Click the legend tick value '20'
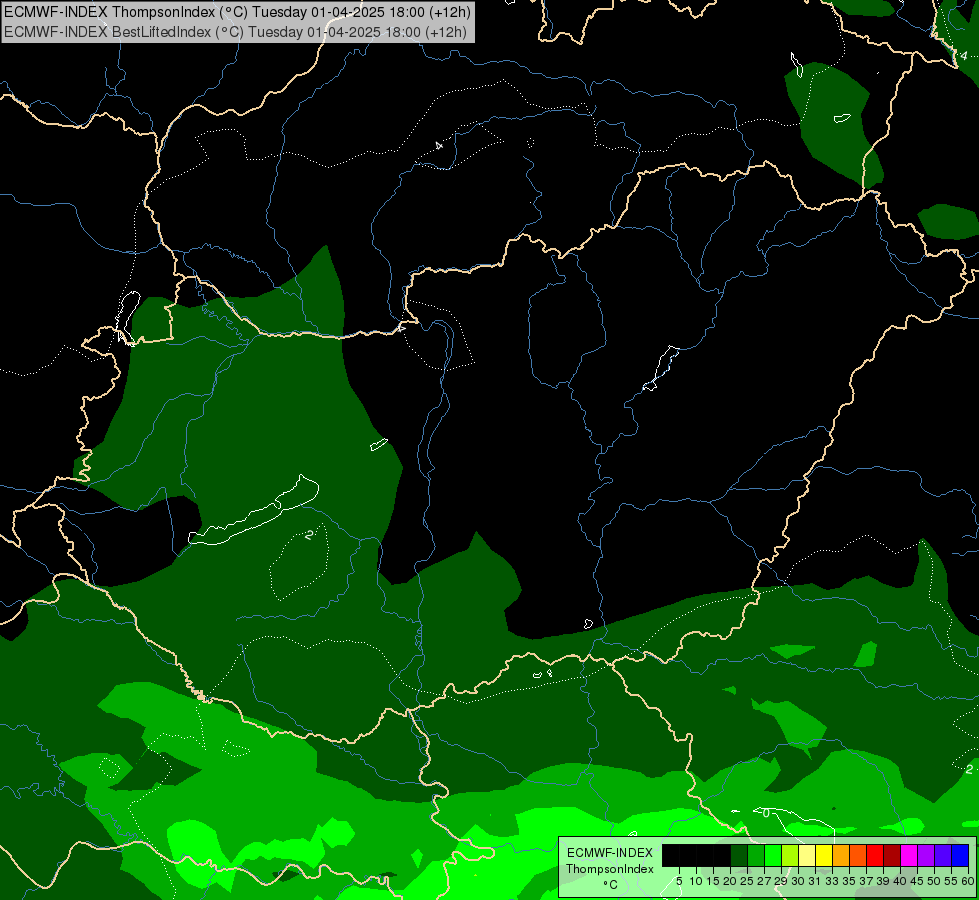This screenshot has width=979, height=900. tap(730, 881)
